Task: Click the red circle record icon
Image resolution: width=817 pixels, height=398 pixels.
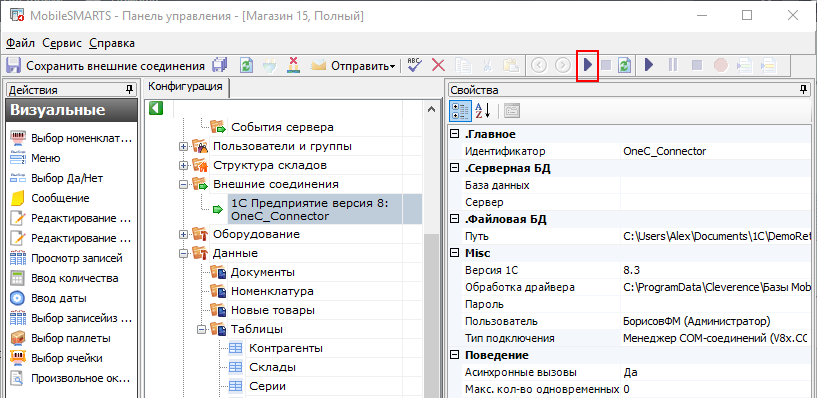Action: tap(721, 66)
